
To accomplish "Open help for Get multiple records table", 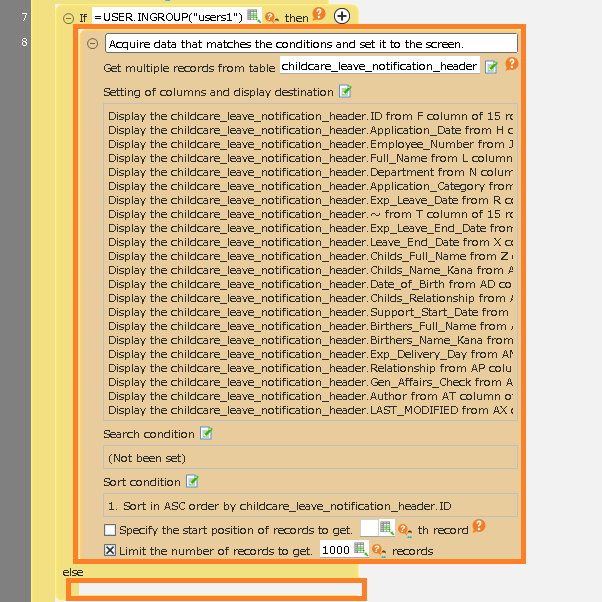I will [x=511, y=64].
